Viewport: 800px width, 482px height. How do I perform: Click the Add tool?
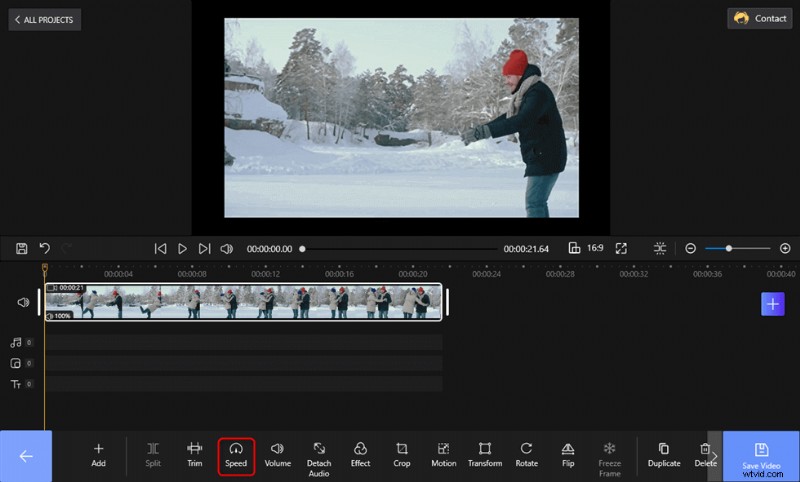pos(98,455)
